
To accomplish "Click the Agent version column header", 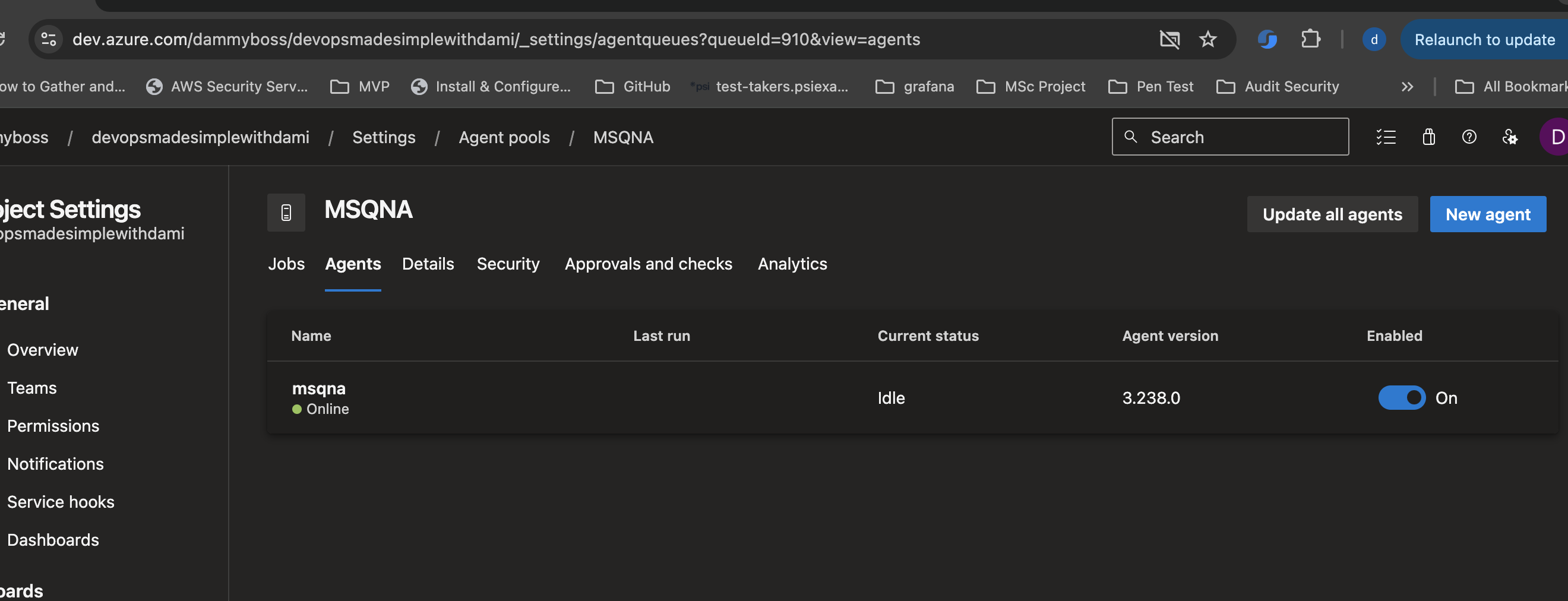I will [1170, 336].
